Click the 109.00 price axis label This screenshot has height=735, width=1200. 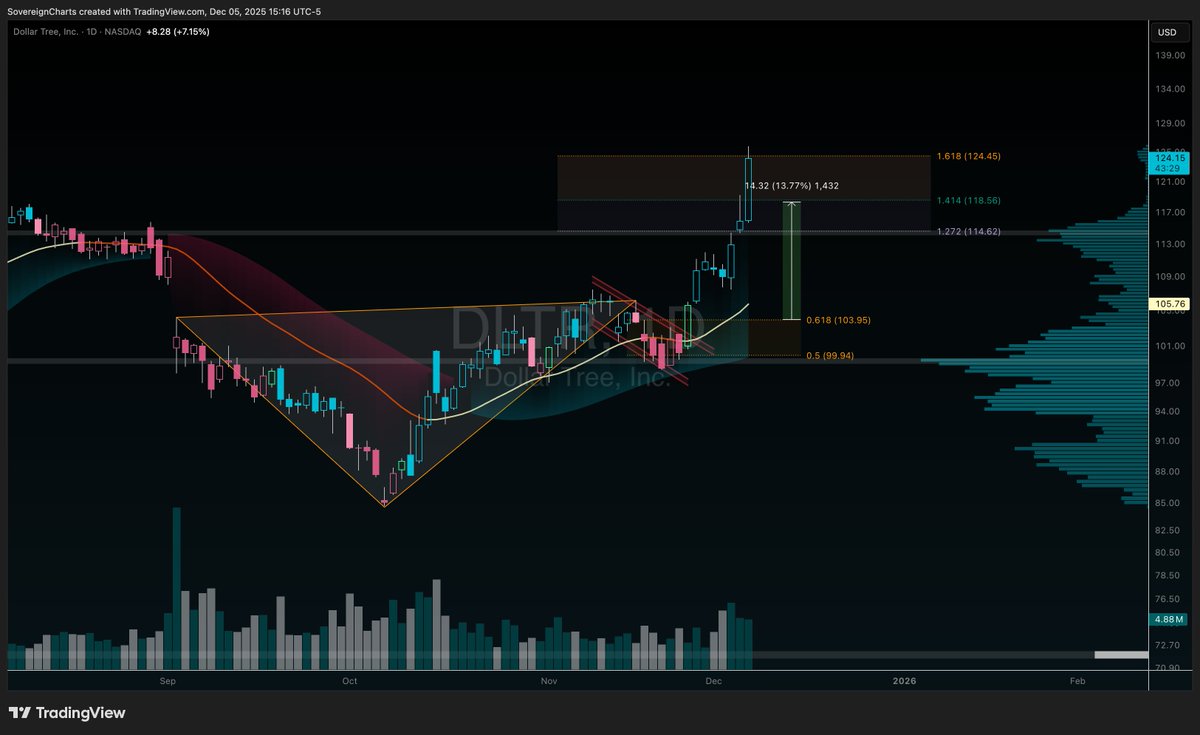[x=1169, y=276]
